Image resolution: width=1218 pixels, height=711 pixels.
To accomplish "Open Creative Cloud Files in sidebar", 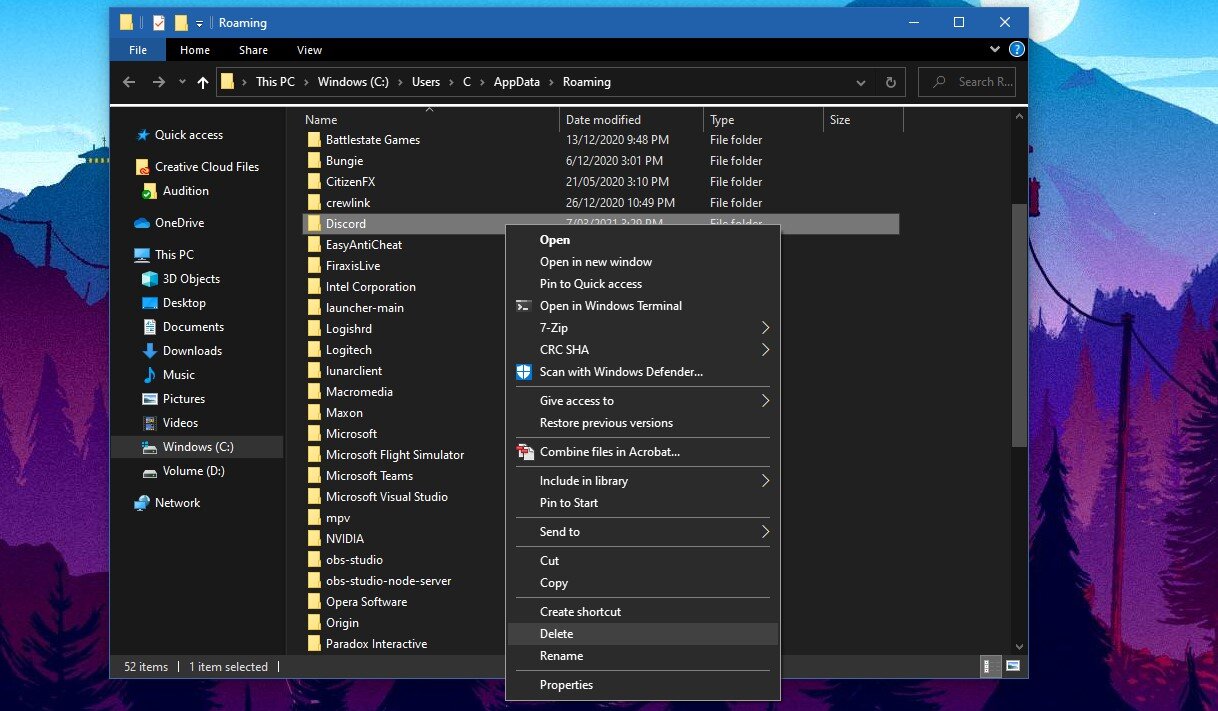I will pos(205,167).
